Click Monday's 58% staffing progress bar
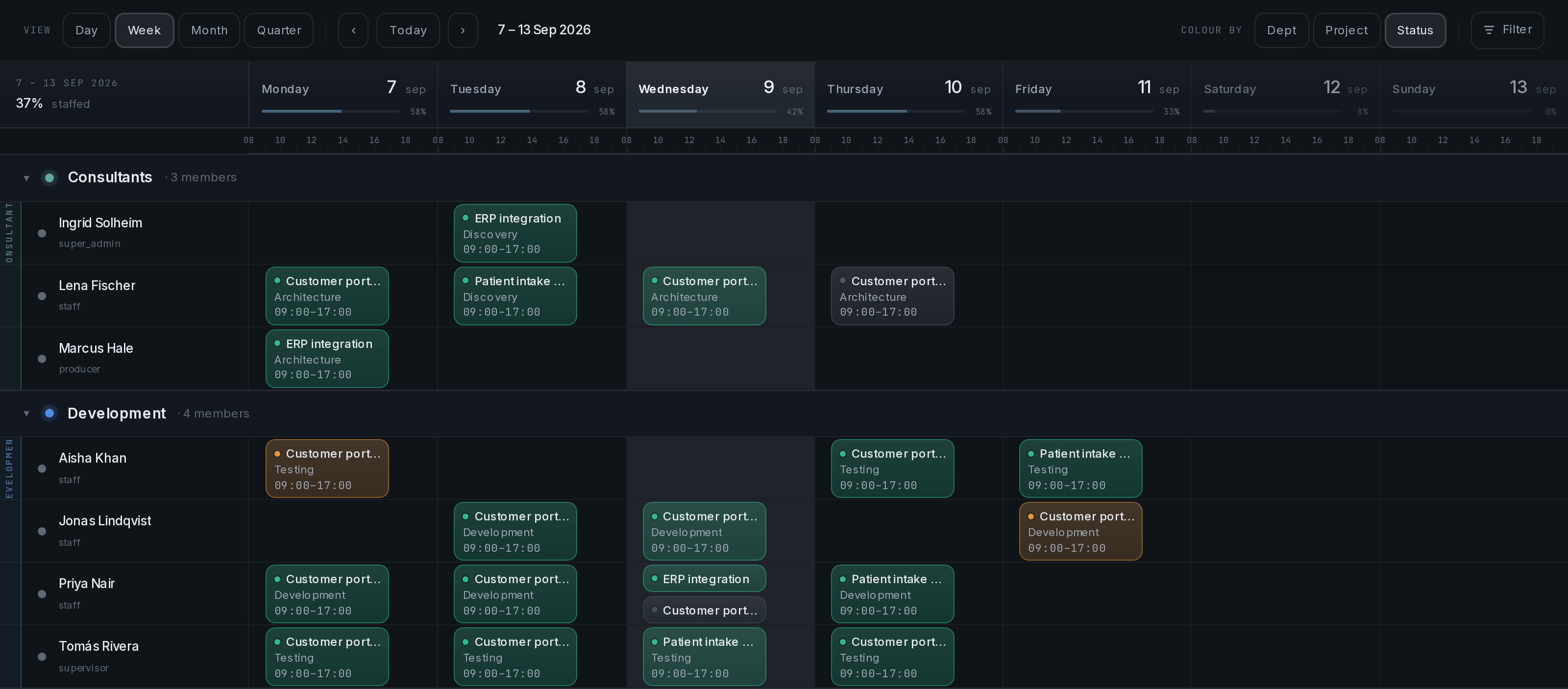The height and width of the screenshot is (689, 1568). coord(331,111)
